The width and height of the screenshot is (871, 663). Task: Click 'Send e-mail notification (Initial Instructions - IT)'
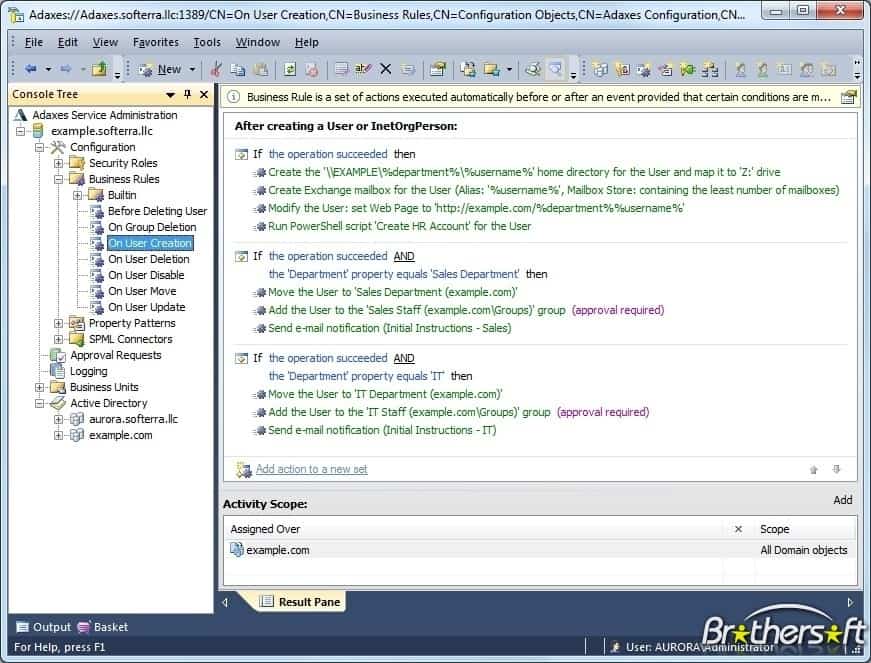[382, 430]
